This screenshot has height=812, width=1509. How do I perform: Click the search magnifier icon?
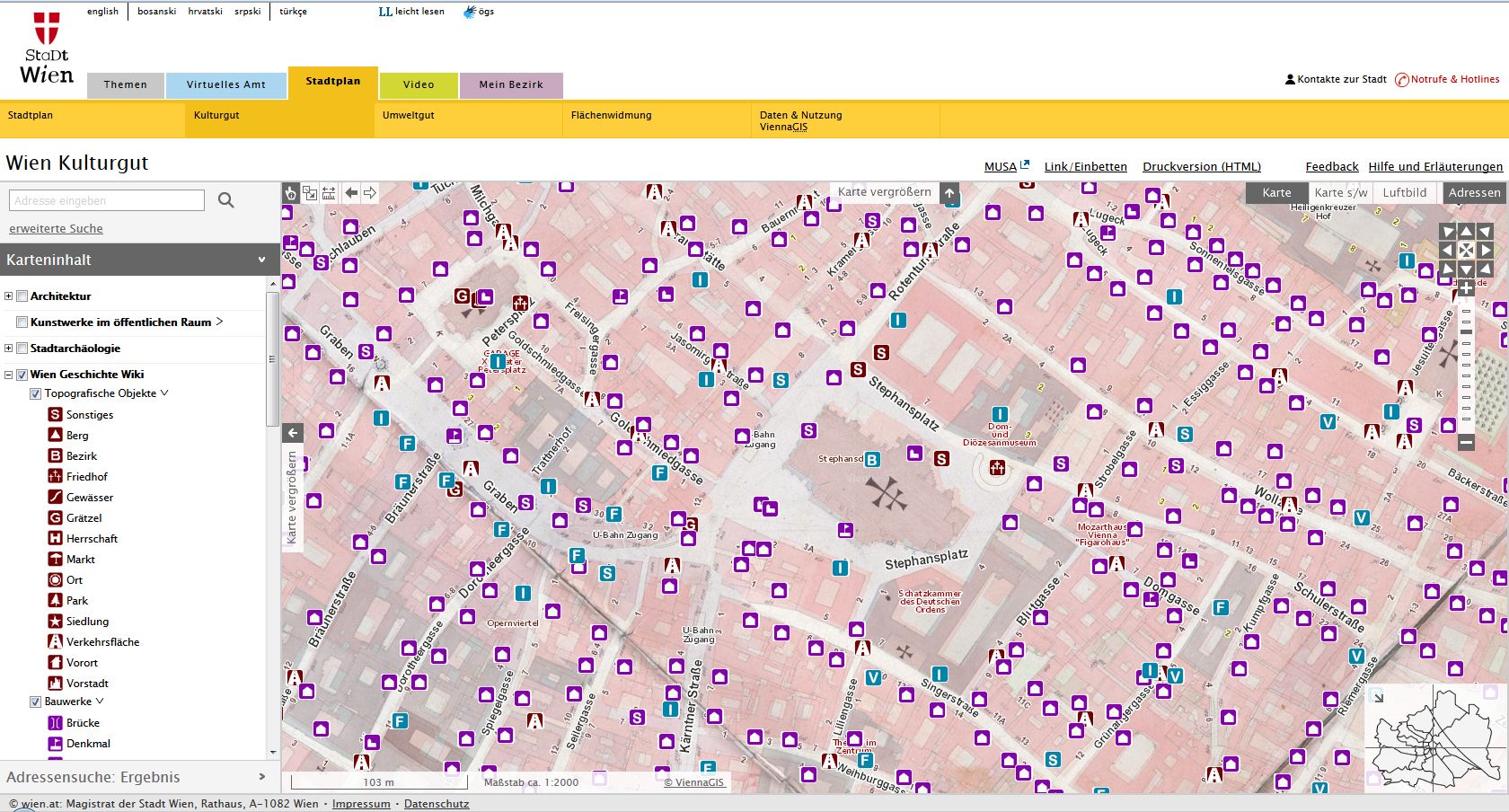(226, 200)
